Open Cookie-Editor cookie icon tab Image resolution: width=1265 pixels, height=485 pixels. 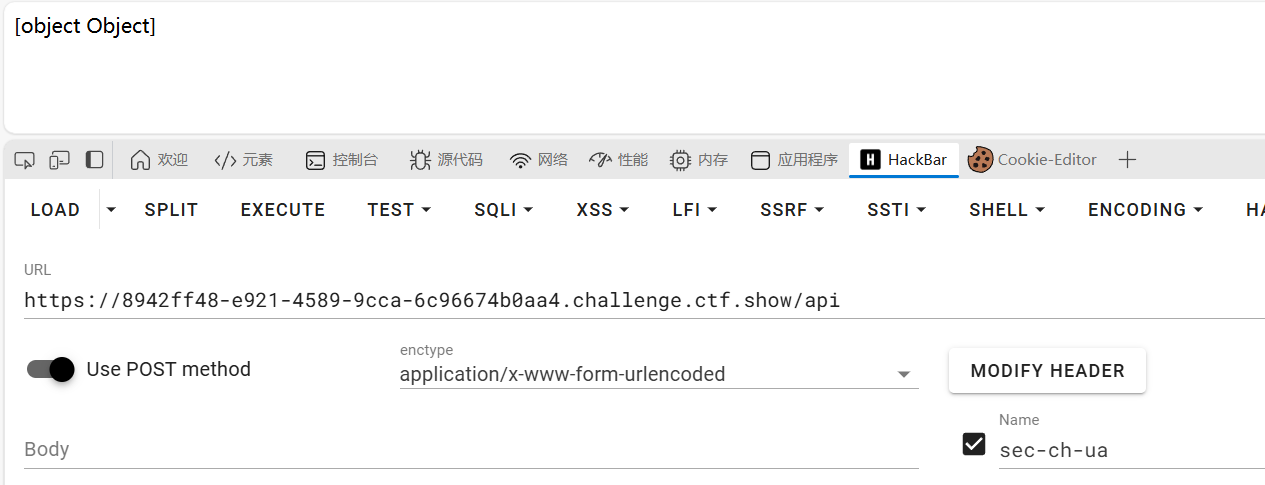tap(1032, 160)
